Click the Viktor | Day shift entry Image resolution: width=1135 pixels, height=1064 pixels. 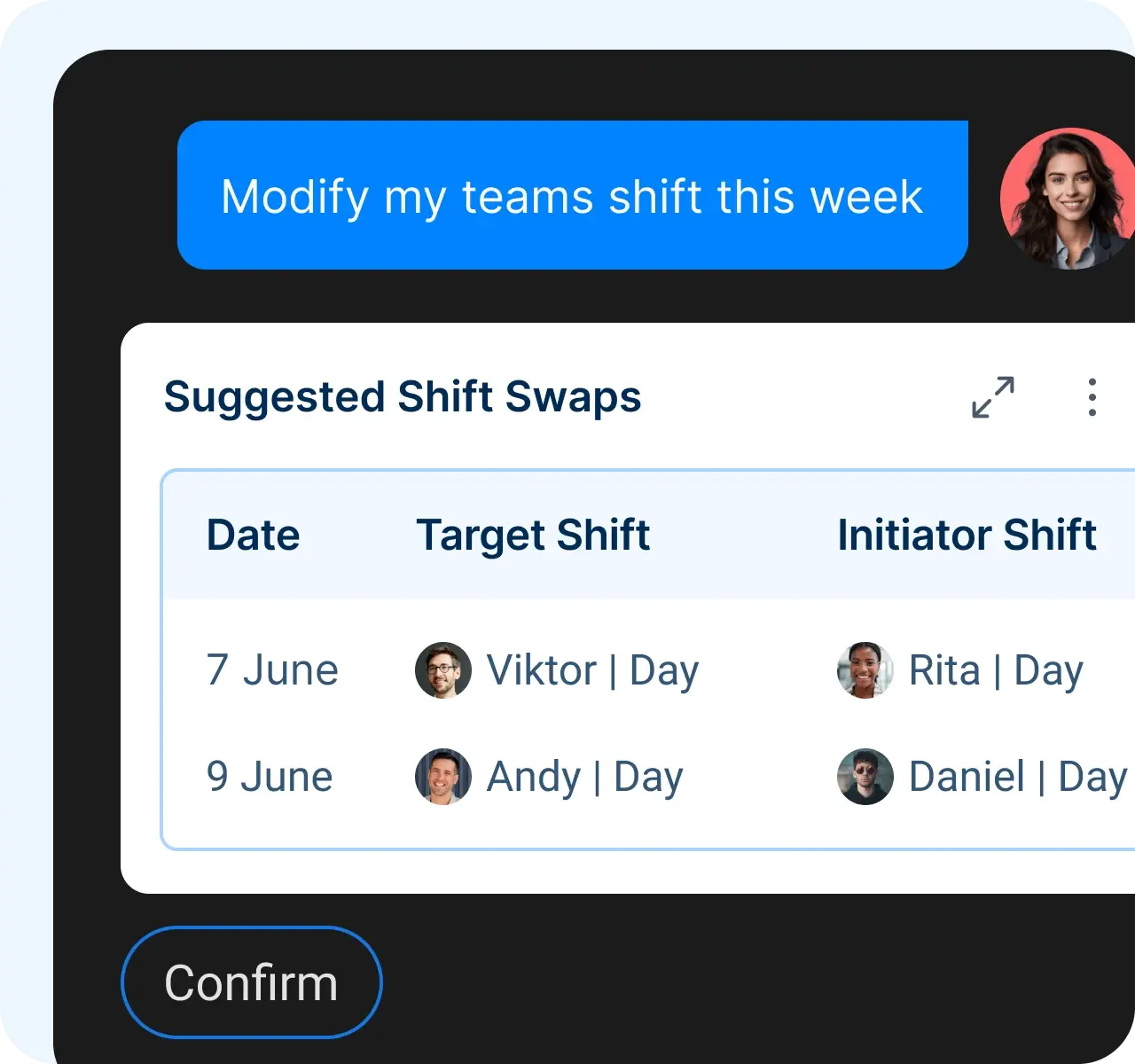click(592, 670)
